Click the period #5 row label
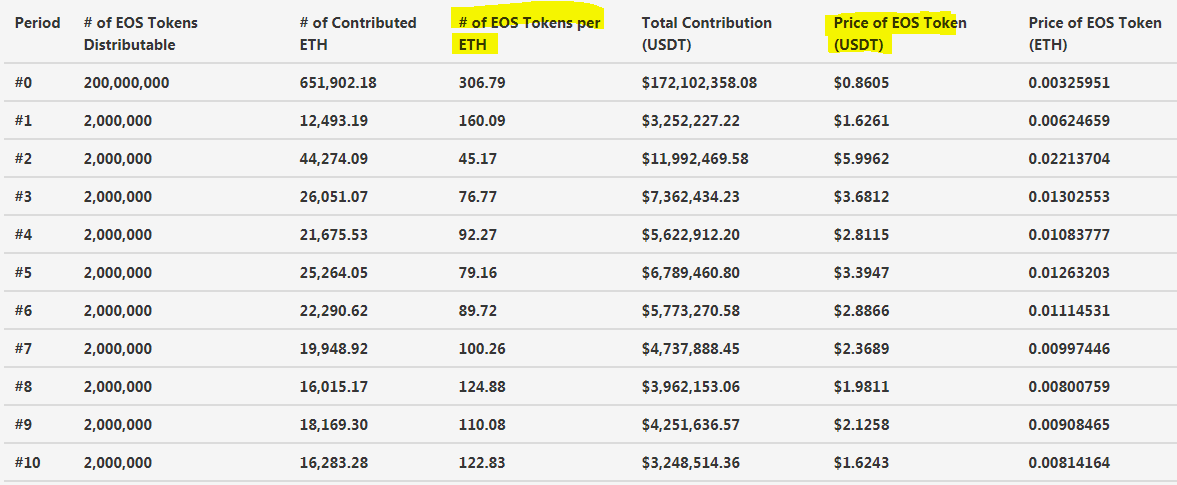This screenshot has height=485, width=1177. click(24, 273)
